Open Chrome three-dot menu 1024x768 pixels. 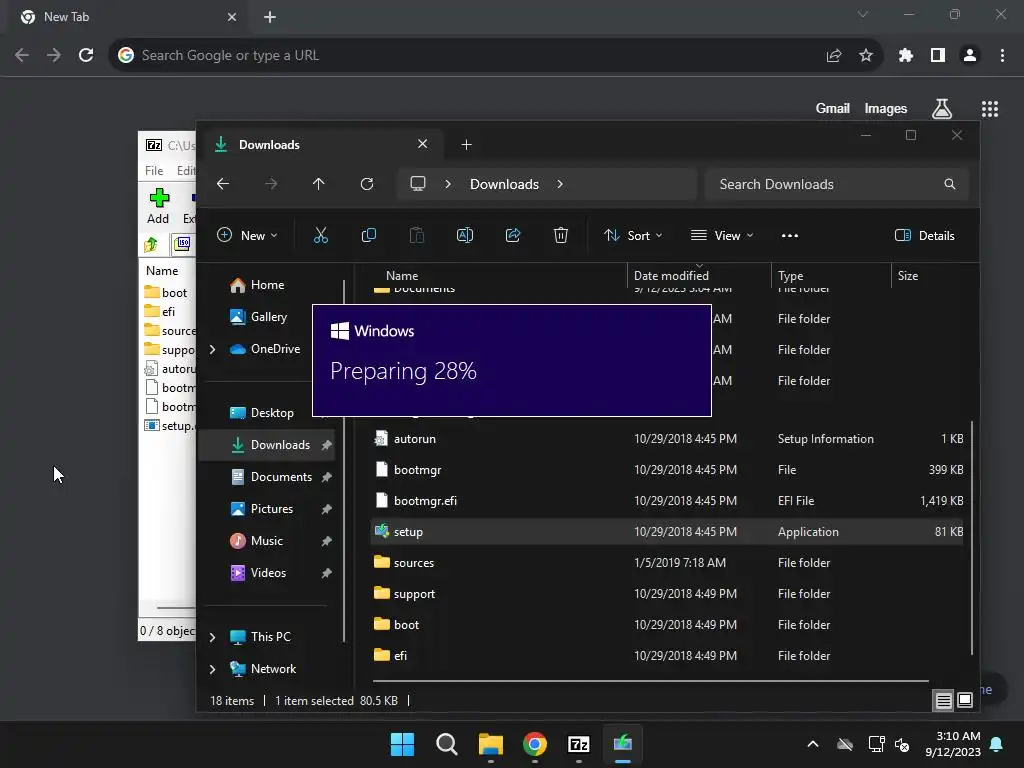(1002, 56)
